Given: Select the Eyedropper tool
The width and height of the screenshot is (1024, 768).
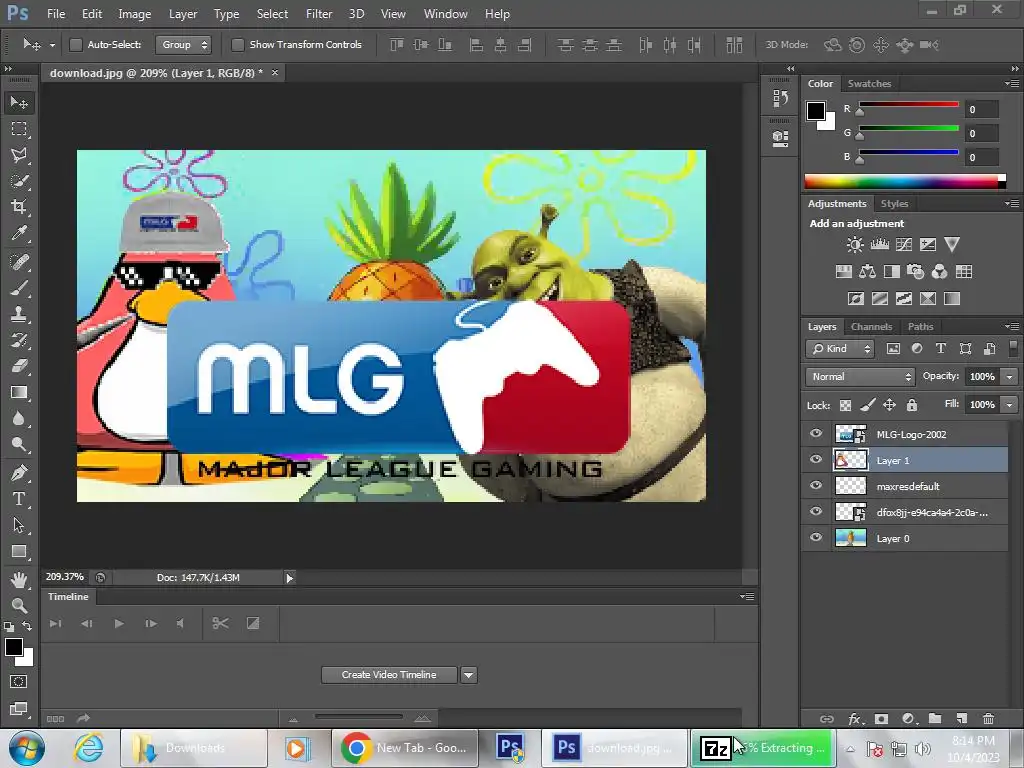Looking at the screenshot, I should tap(19, 233).
